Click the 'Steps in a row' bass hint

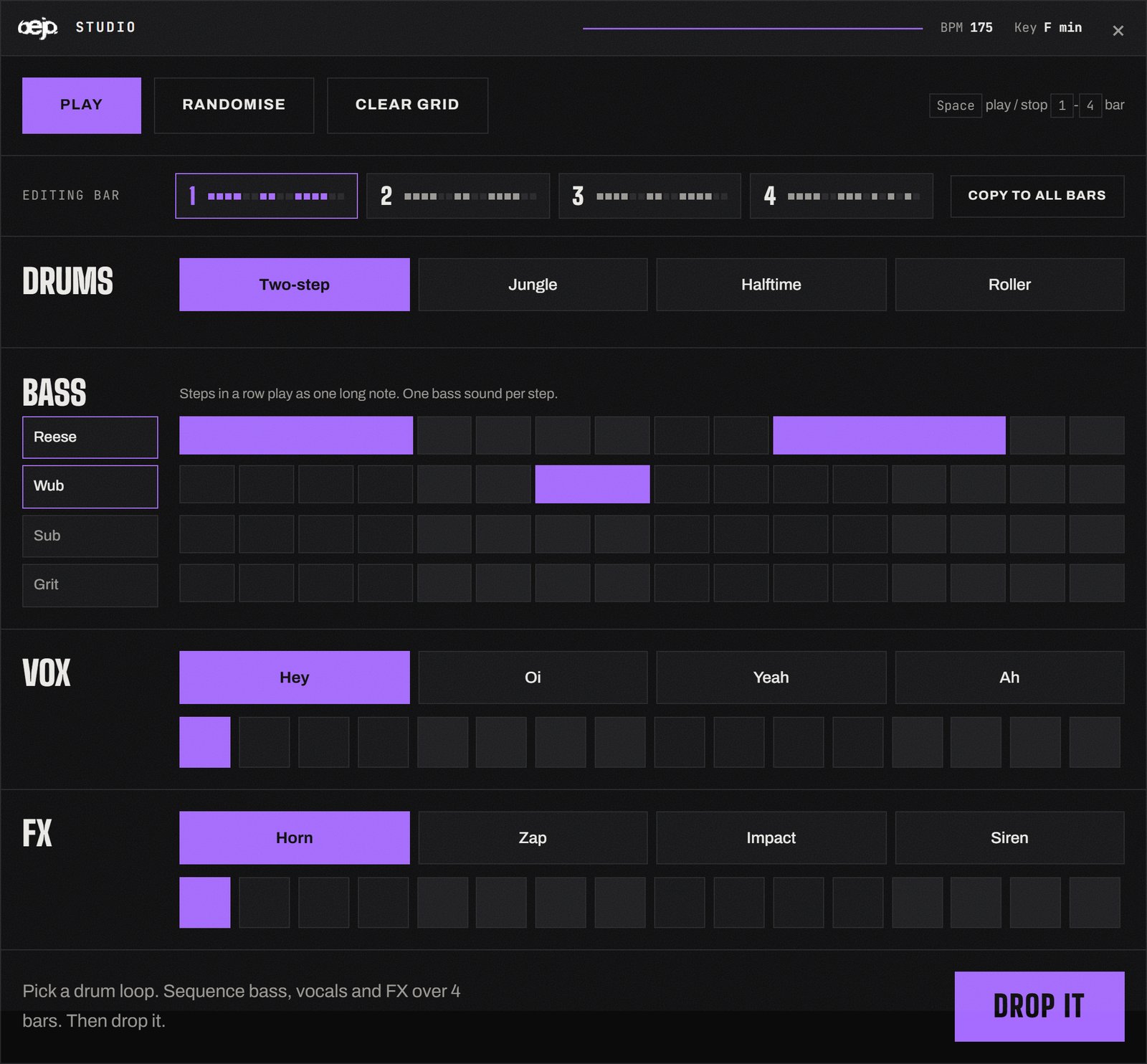point(368,394)
